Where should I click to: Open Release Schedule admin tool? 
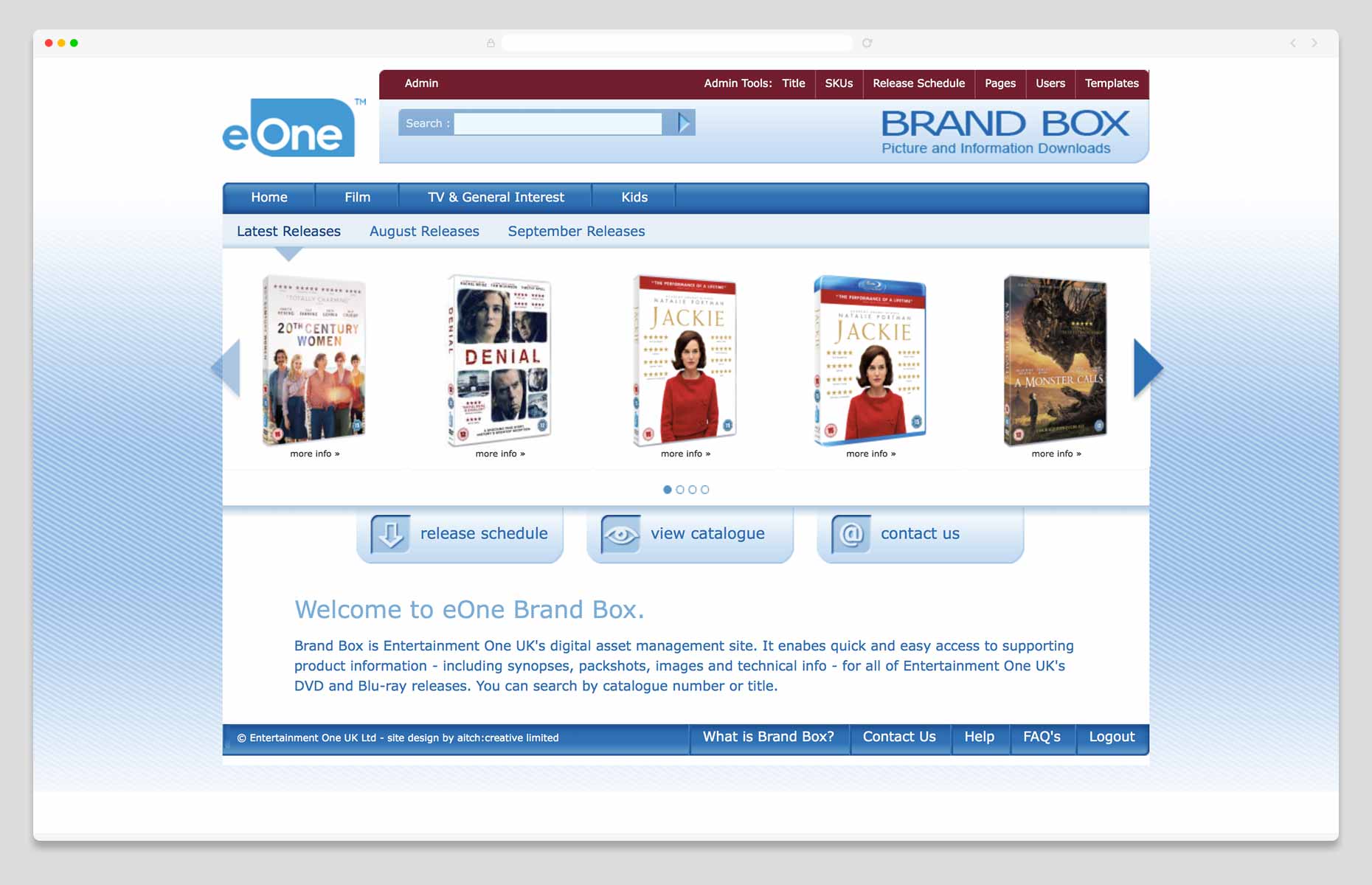pos(918,83)
